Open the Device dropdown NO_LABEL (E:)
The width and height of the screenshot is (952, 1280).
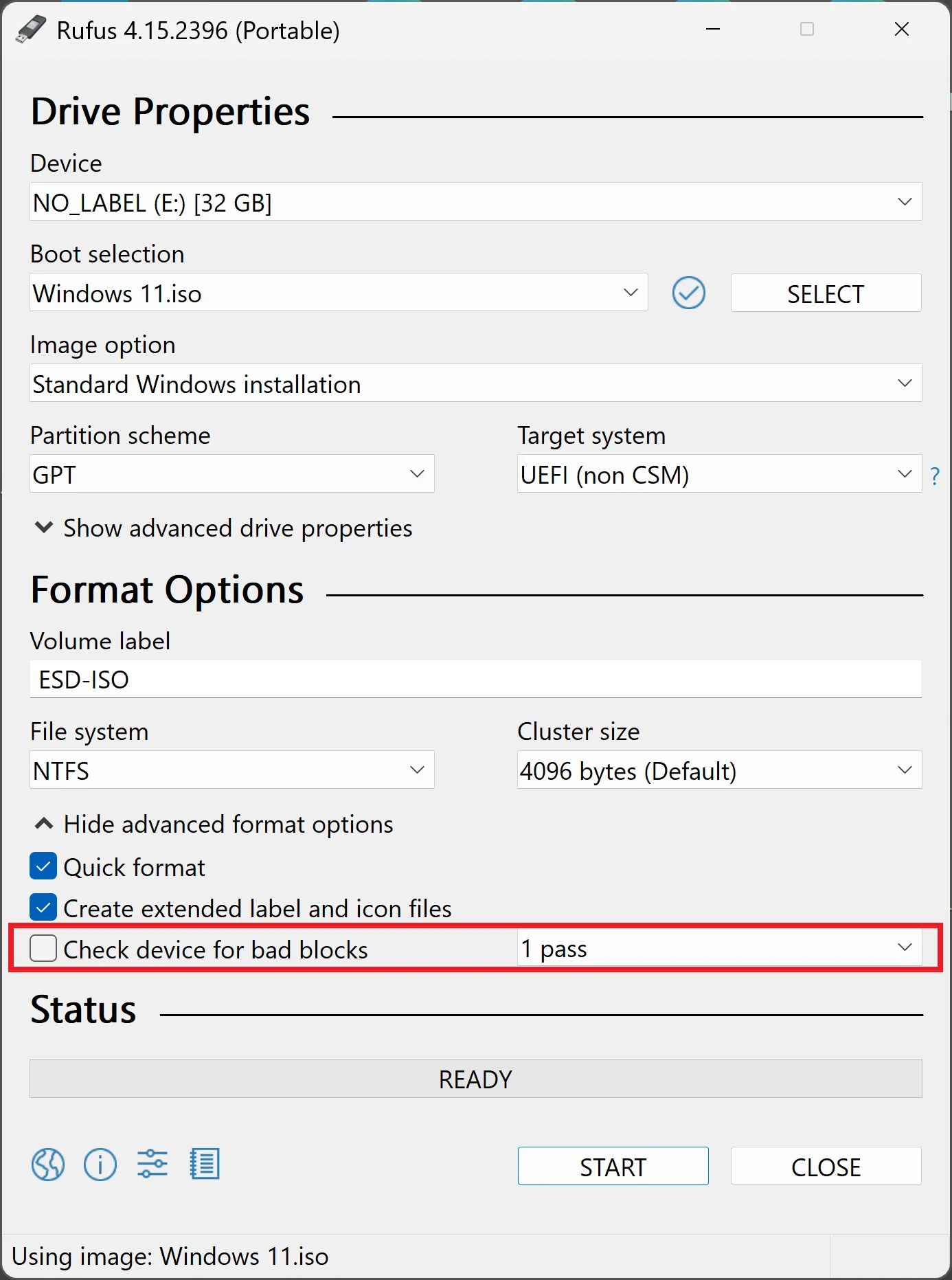[x=475, y=202]
